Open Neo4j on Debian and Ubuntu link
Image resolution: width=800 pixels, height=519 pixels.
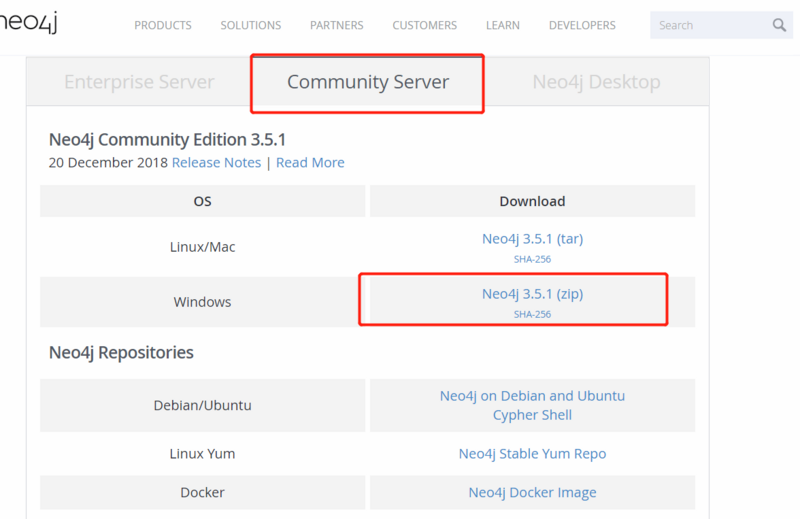pyautogui.click(x=532, y=395)
